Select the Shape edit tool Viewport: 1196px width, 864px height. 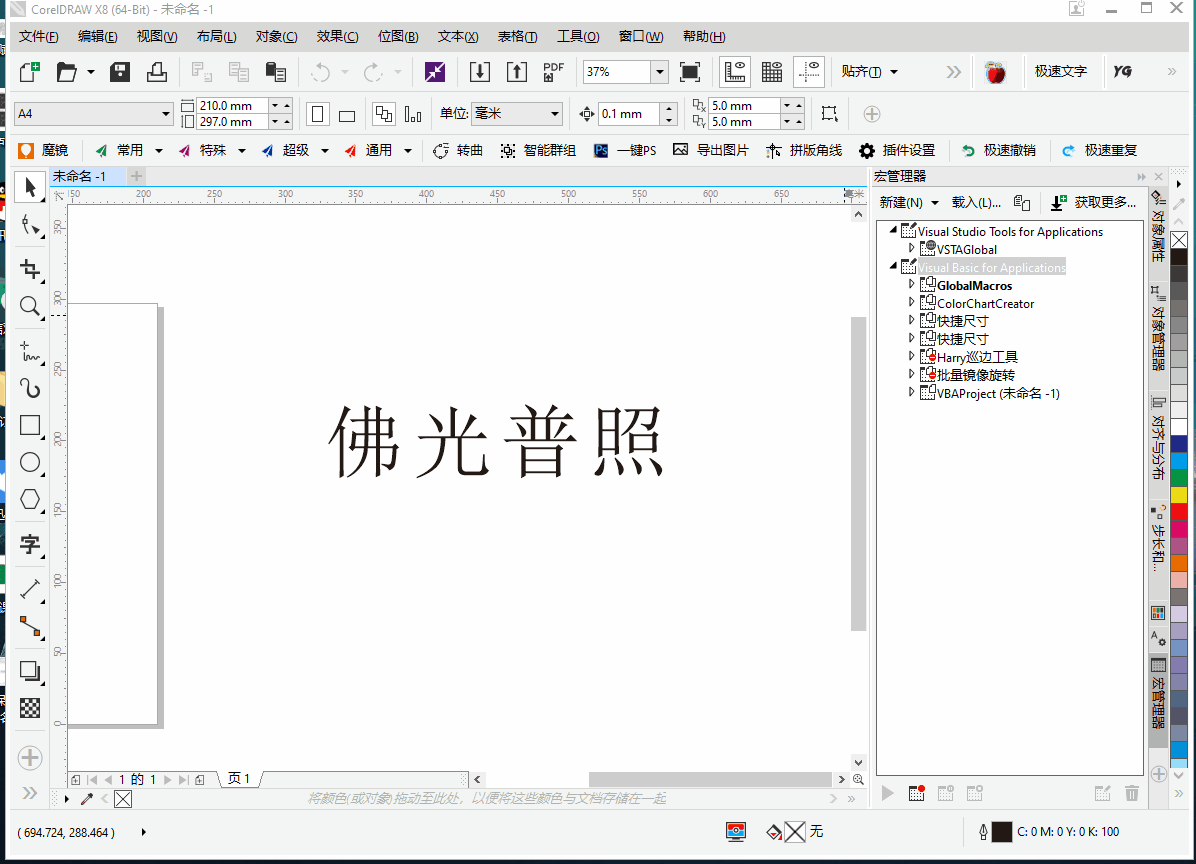pos(30,226)
